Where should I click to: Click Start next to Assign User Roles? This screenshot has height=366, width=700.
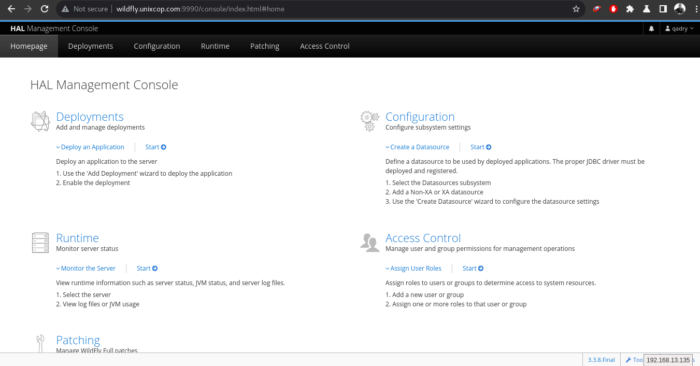click(473, 268)
